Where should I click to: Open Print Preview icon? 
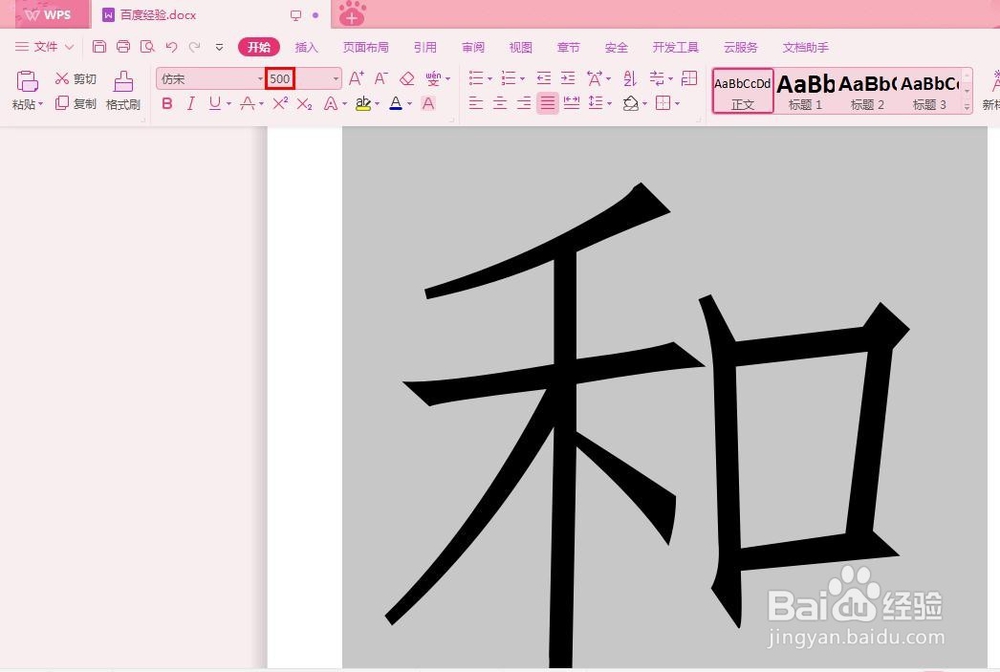(147, 47)
